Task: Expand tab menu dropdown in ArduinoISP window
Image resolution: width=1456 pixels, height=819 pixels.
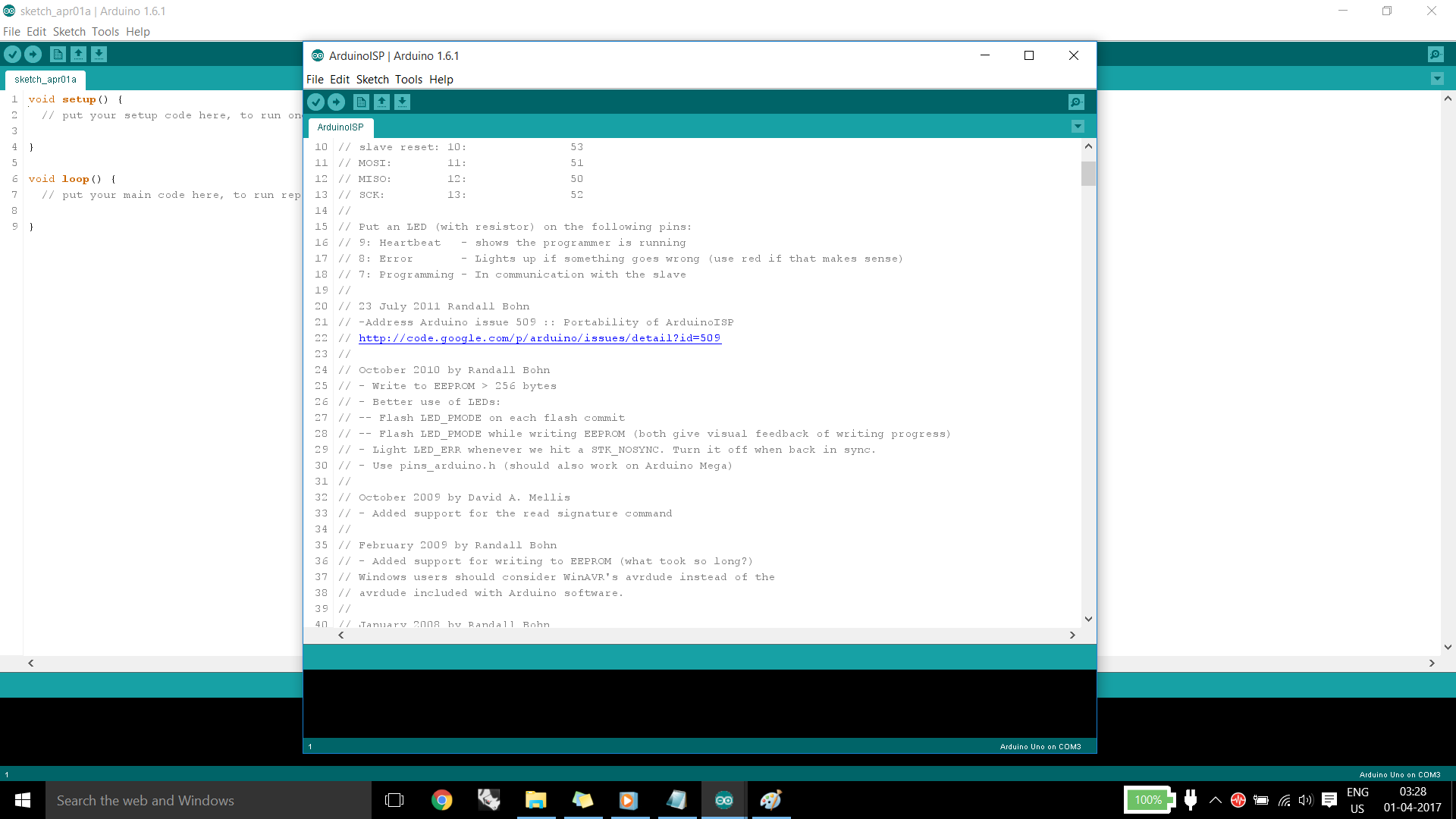Action: (x=1078, y=127)
